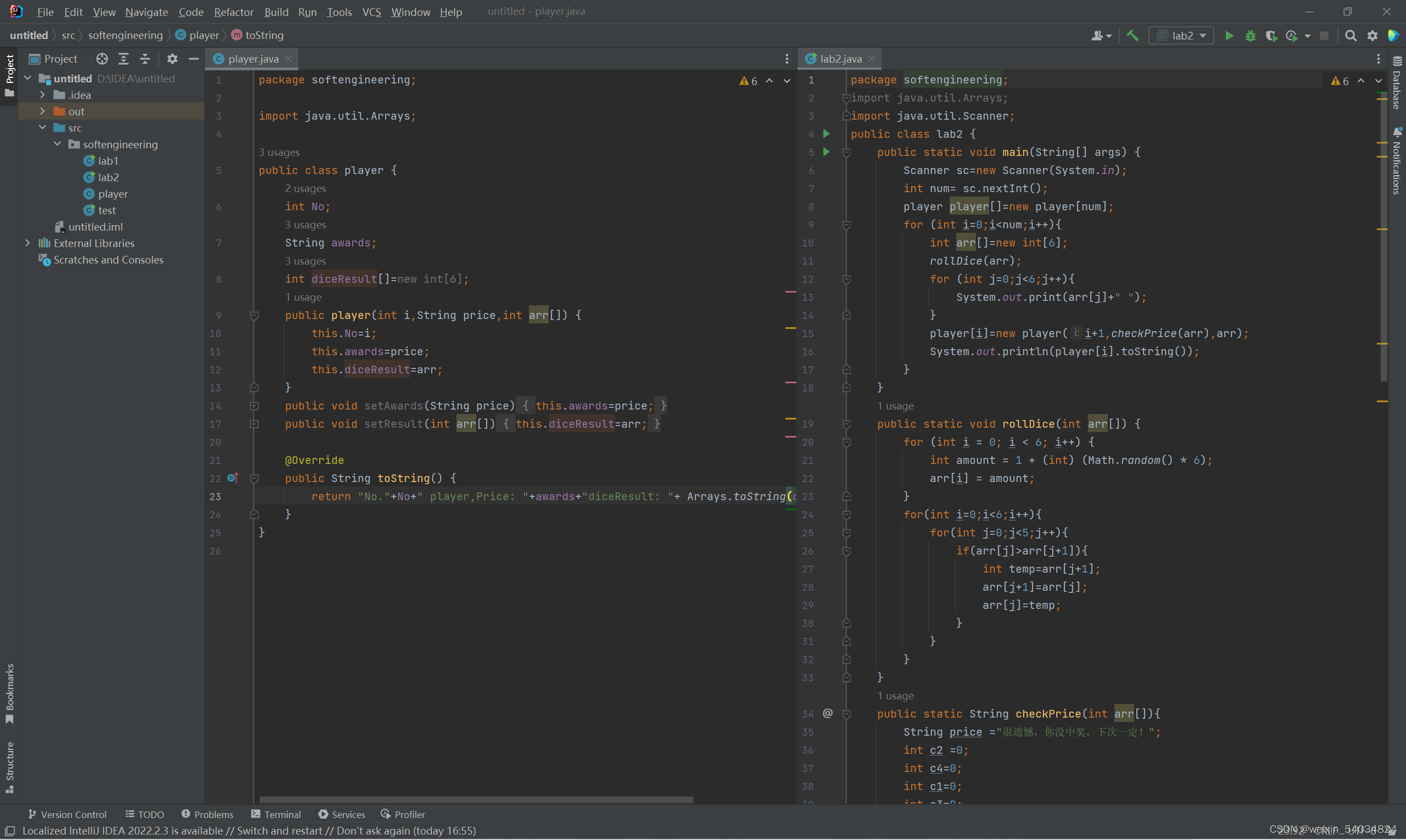Switch to player.java editor tab
1406x840 pixels.
click(253, 59)
